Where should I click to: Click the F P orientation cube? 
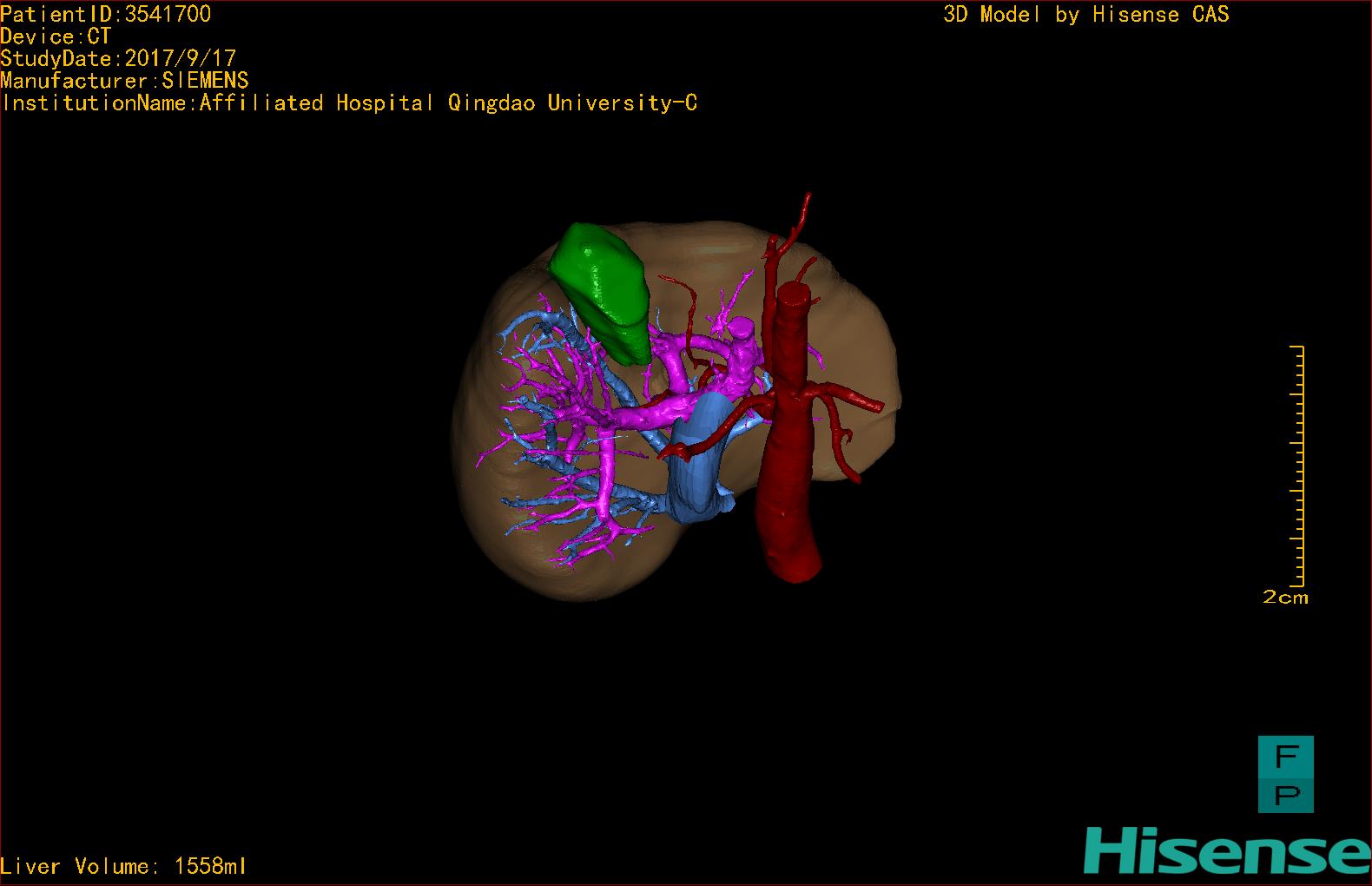pyautogui.click(x=1286, y=775)
